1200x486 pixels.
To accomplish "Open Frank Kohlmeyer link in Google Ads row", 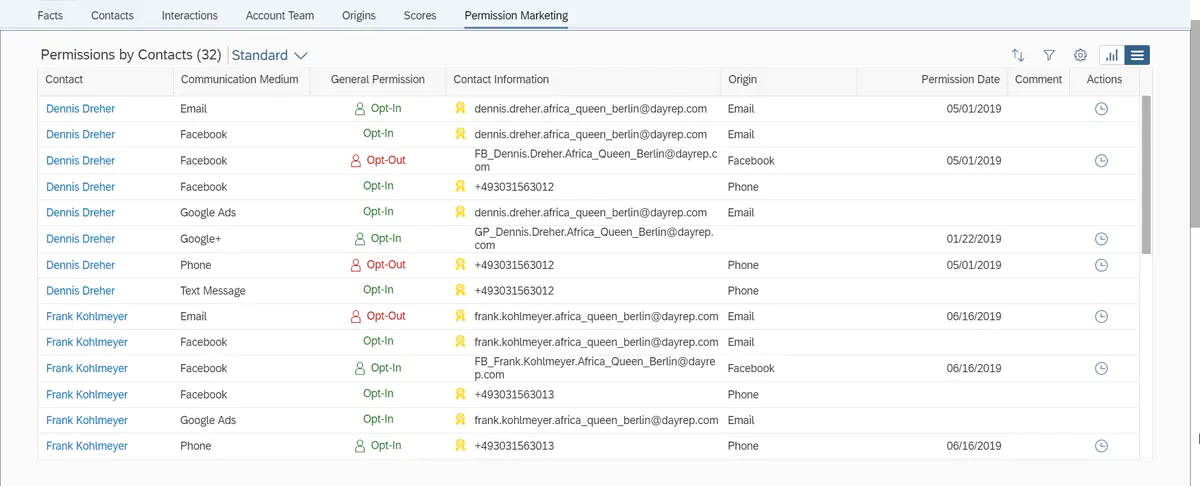I will (x=87, y=420).
